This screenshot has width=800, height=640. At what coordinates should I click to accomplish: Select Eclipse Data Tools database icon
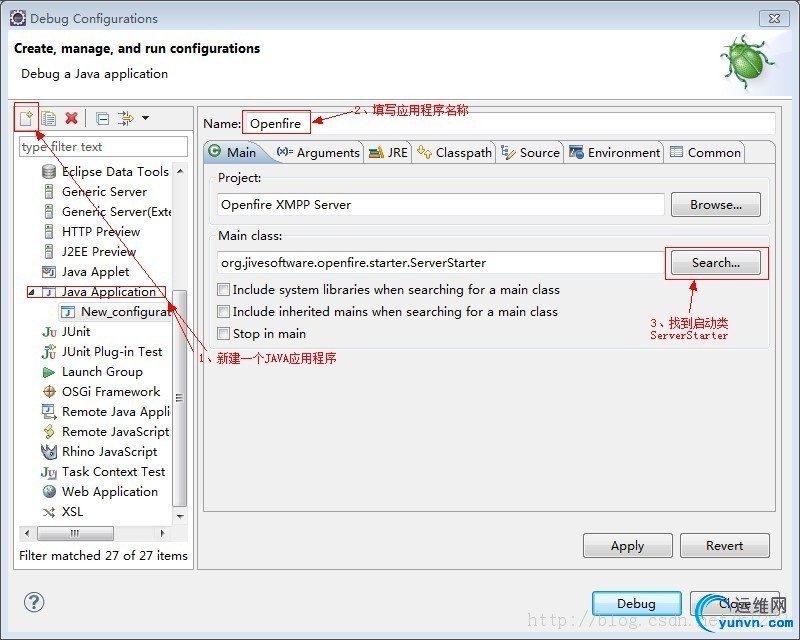tap(49, 171)
